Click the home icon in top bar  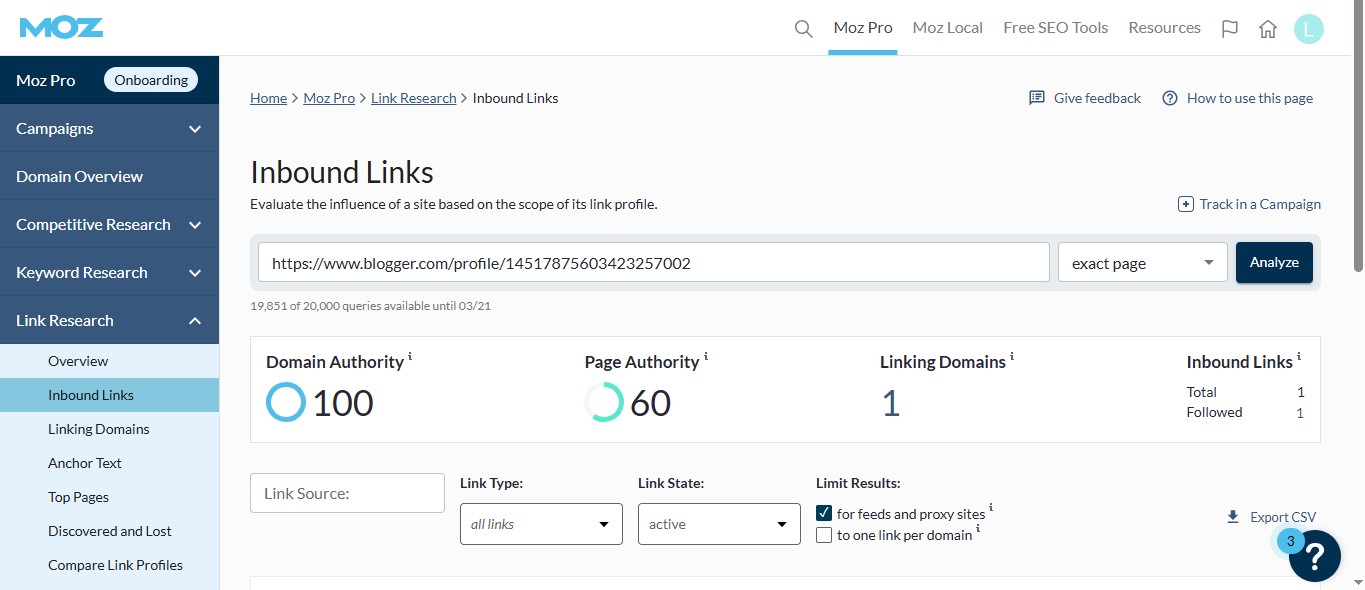[x=1268, y=29]
